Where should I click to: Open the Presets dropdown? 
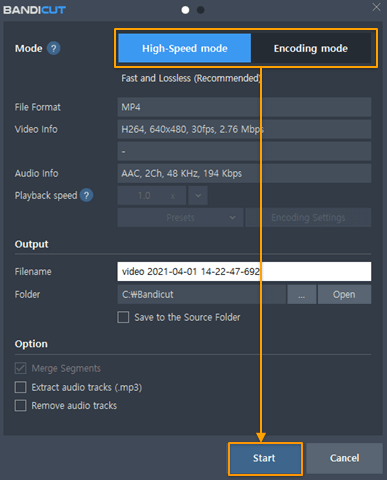[180, 218]
